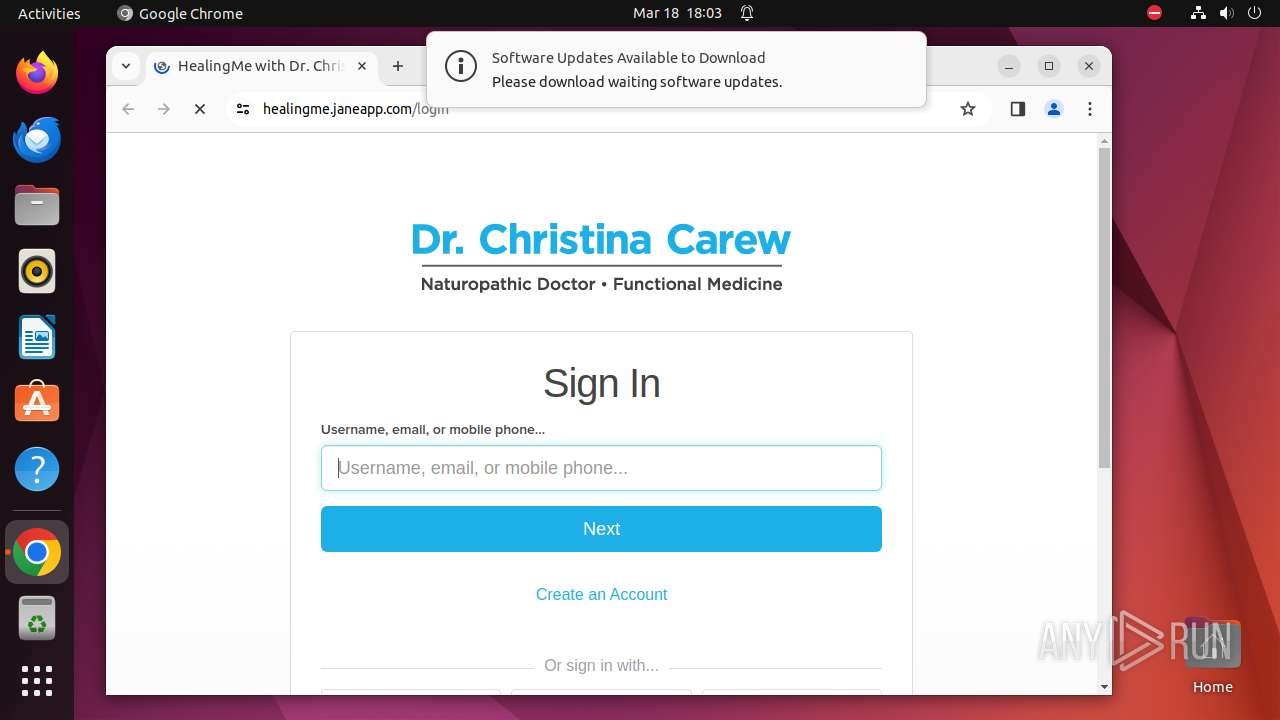
Task: Open Firefox from the dock
Action: [37, 73]
